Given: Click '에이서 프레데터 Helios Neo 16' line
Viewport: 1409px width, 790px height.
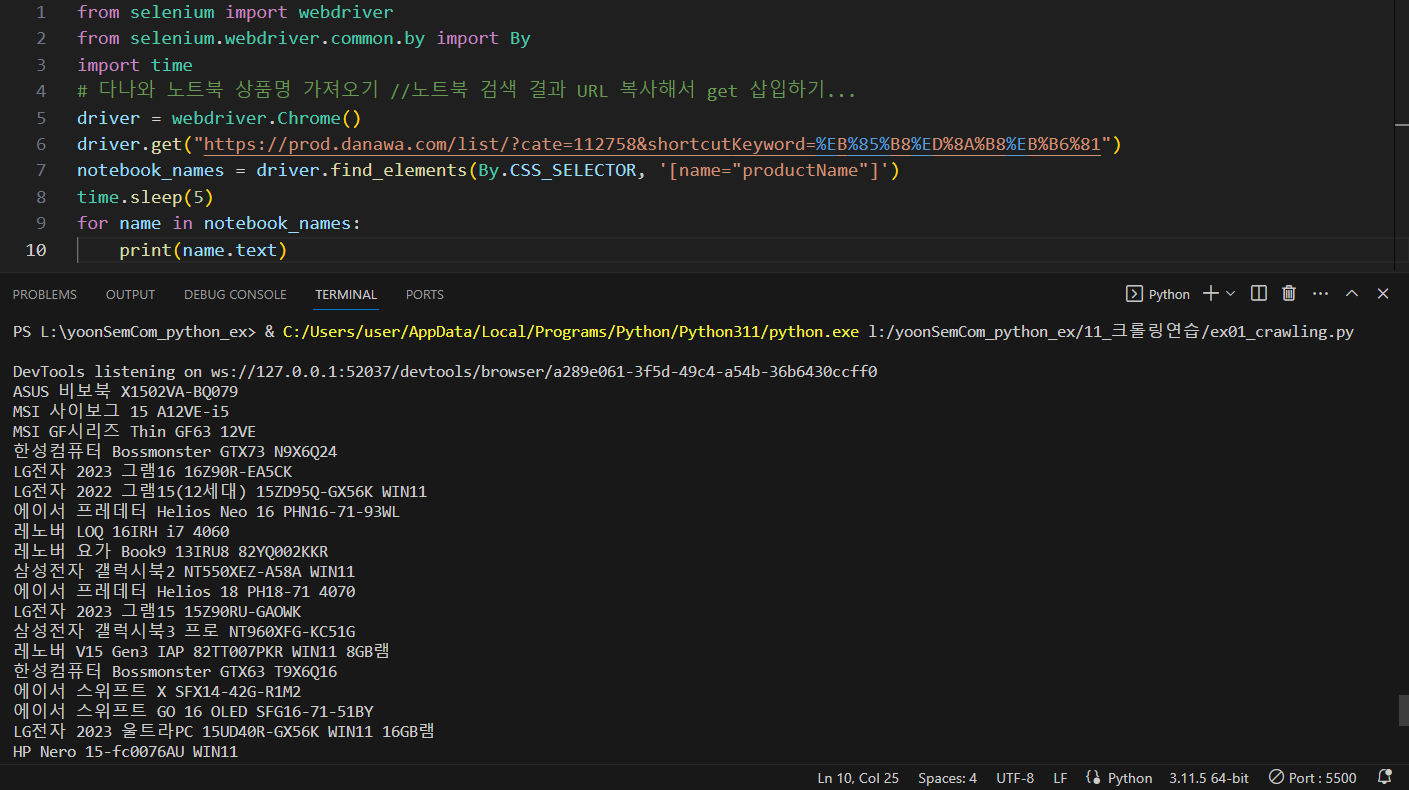Looking at the screenshot, I should pyautogui.click(x=207, y=512).
